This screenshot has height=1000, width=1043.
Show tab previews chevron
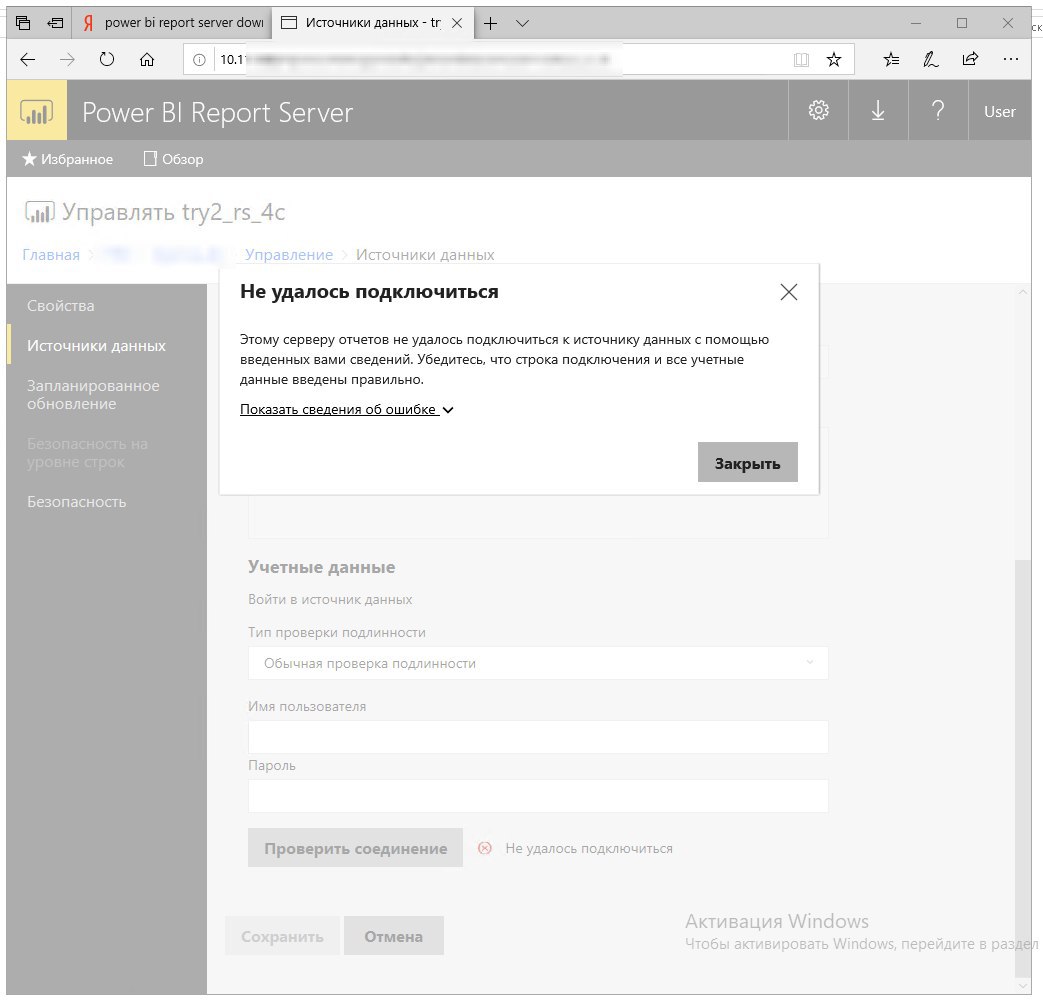(523, 23)
